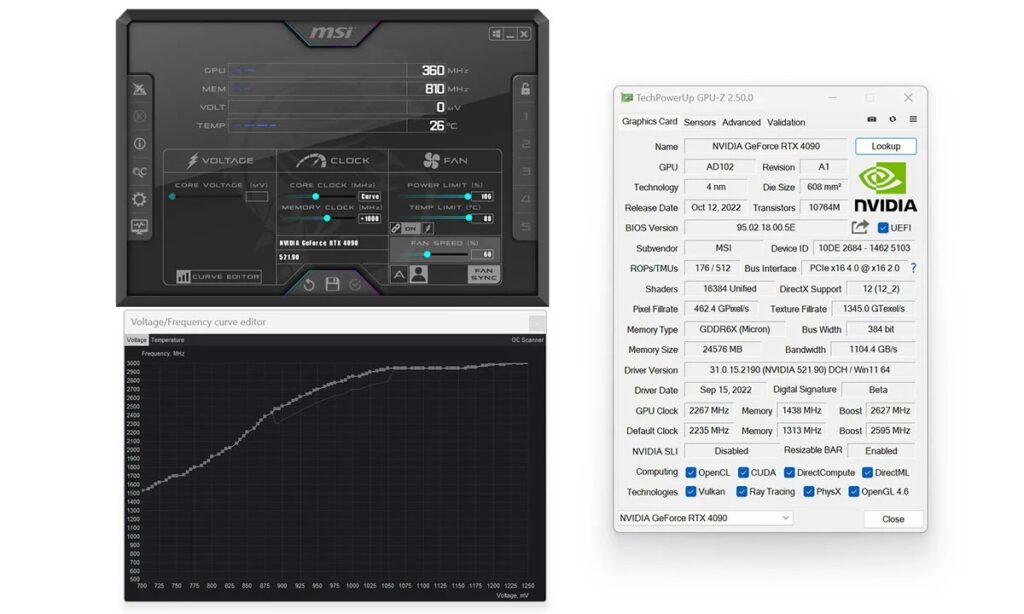The image size is (1024, 614).
Task: Select profile slot 5 in Afterburner
Action: pos(526,226)
